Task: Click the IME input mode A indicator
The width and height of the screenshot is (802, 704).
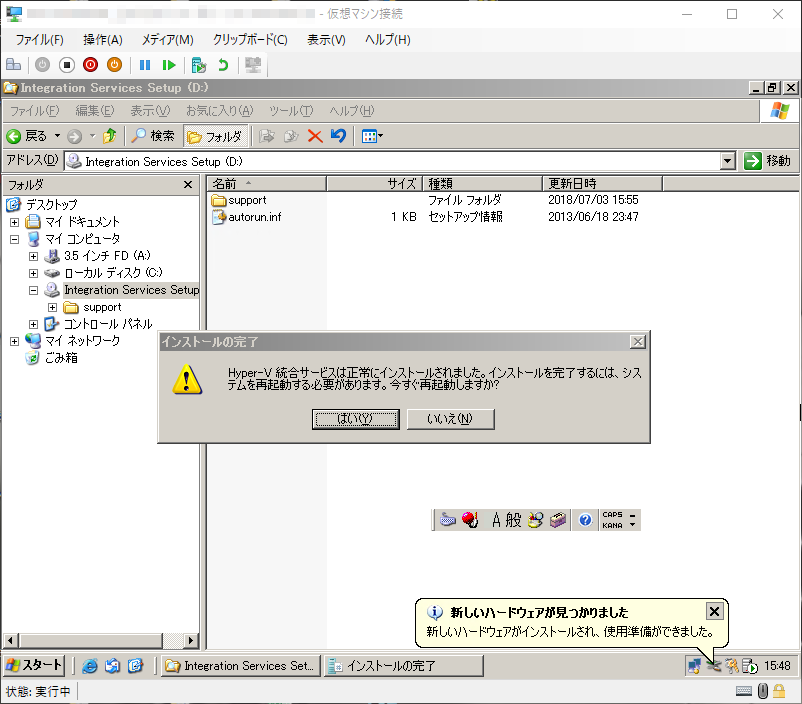Action: click(x=496, y=520)
